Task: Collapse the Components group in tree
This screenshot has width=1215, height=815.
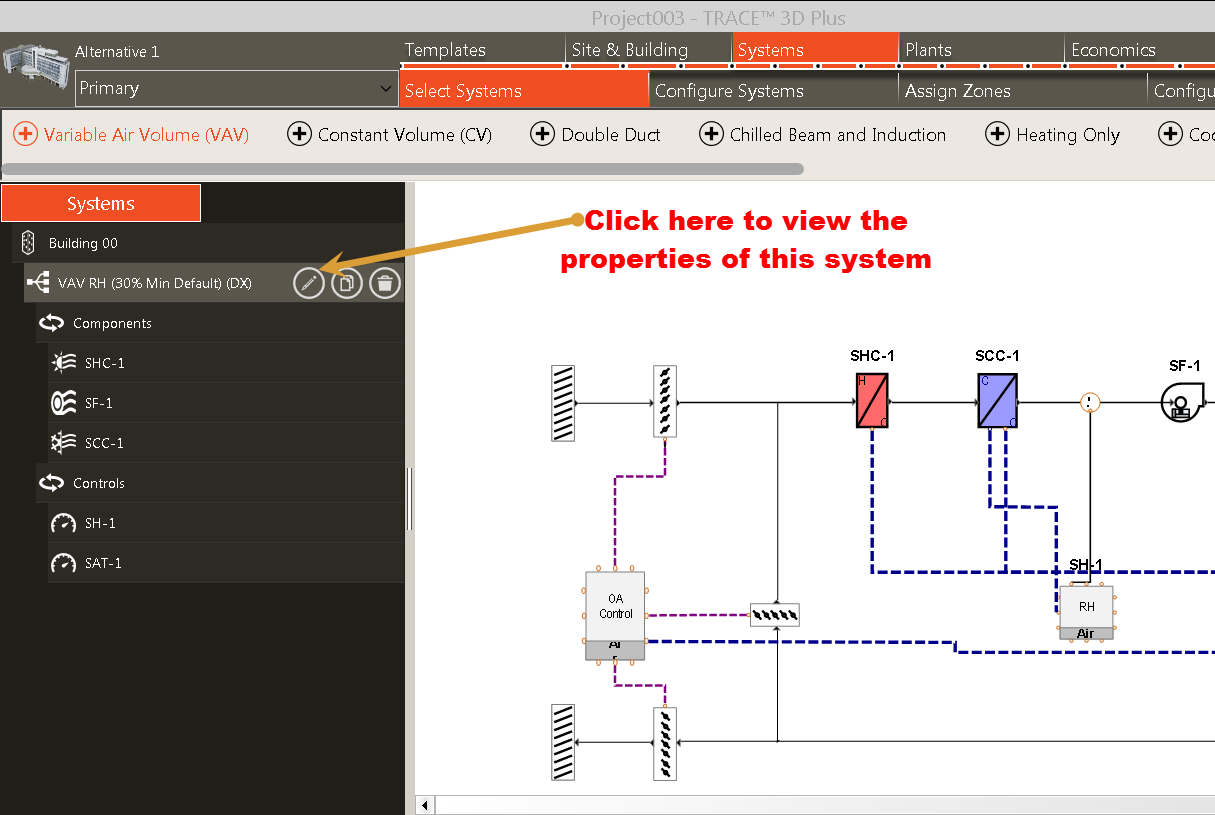Action: 51,324
